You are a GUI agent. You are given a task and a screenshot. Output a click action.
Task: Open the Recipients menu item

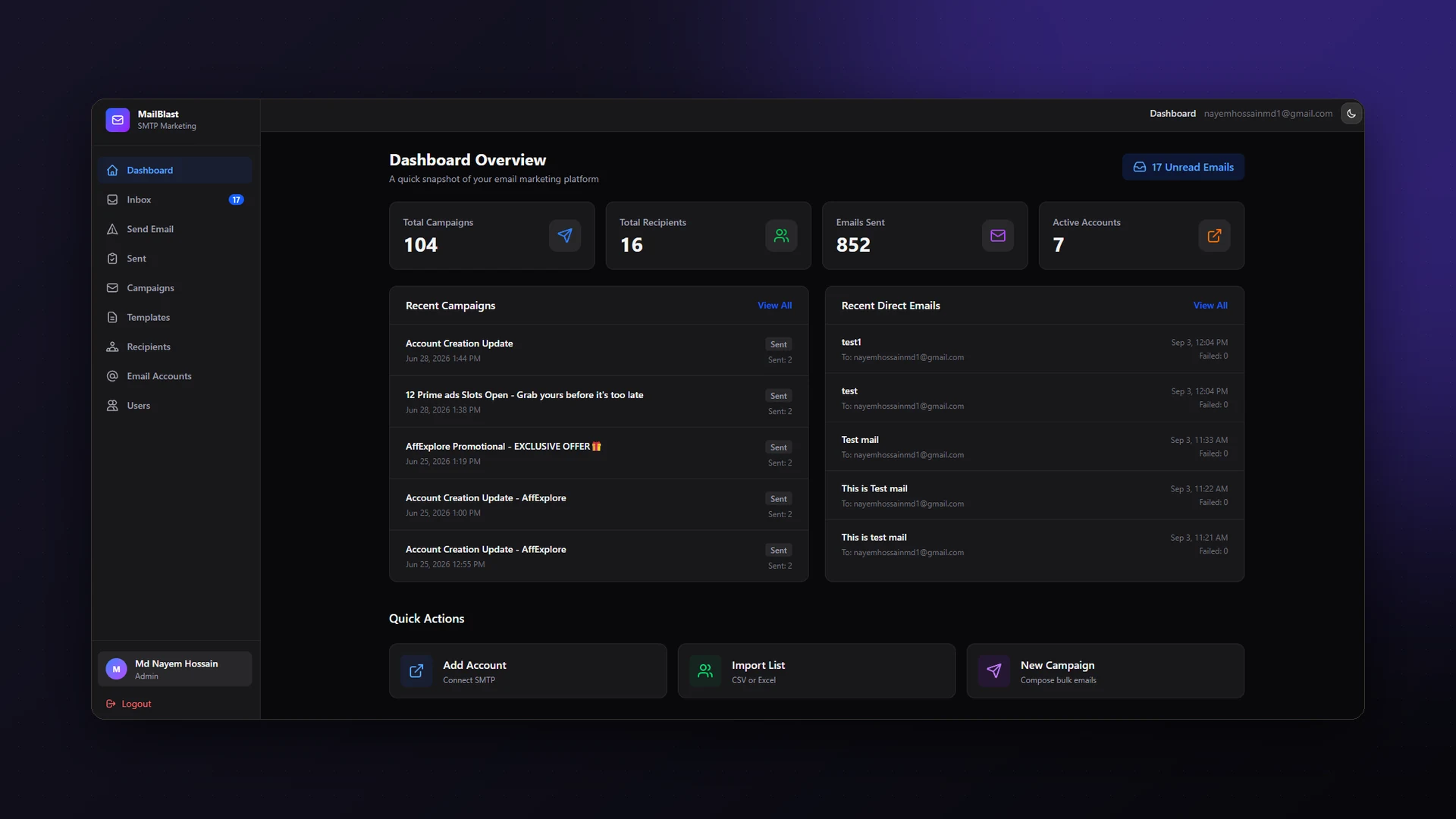click(174, 347)
